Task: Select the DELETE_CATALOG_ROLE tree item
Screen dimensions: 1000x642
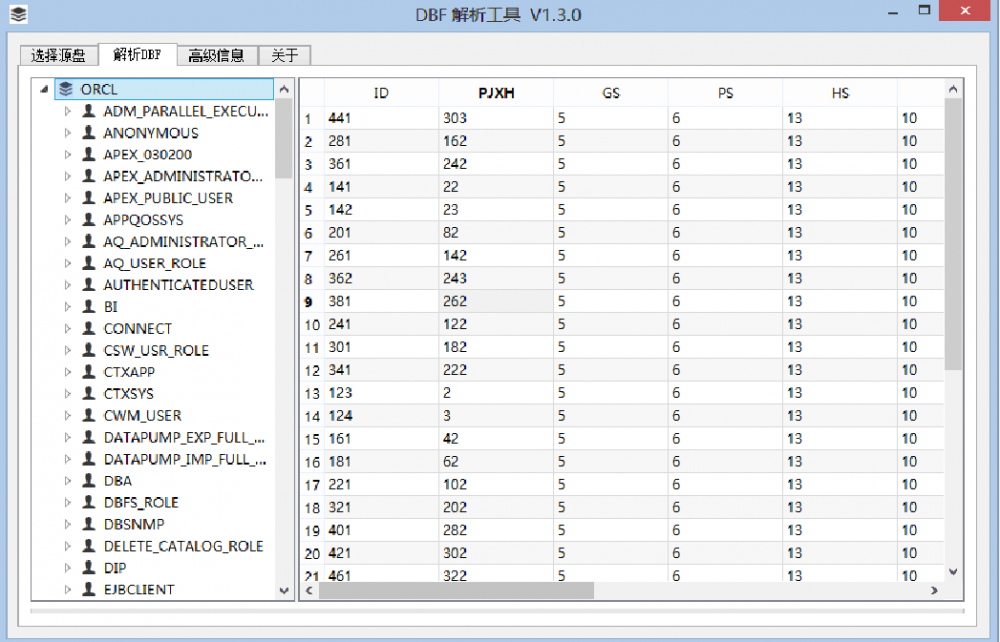Action: tap(184, 546)
